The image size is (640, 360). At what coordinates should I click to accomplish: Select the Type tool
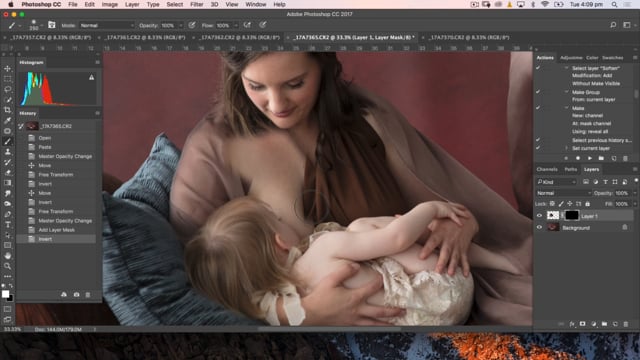tap(7, 224)
